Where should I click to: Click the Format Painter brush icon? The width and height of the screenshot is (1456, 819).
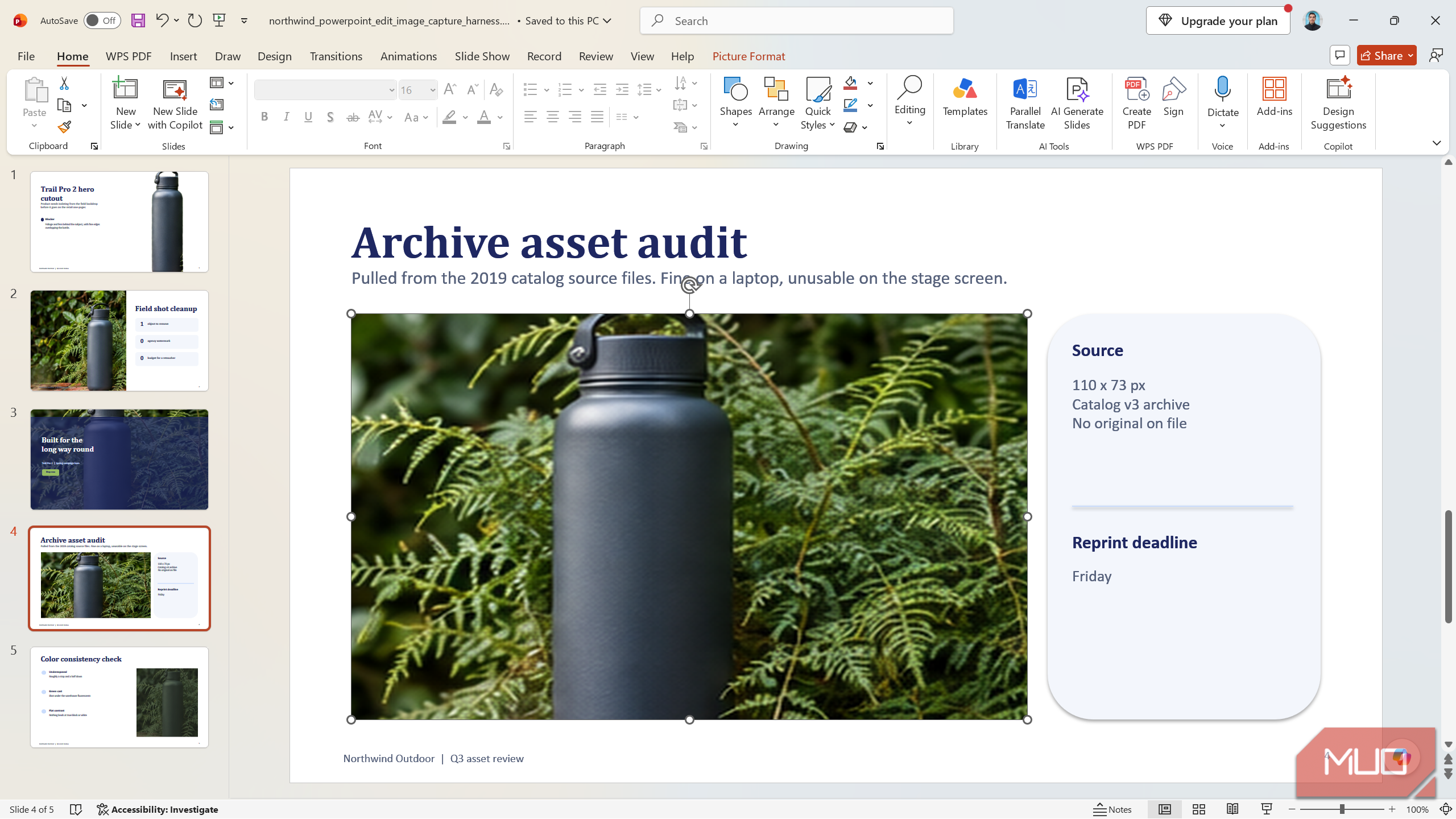pos(64,127)
